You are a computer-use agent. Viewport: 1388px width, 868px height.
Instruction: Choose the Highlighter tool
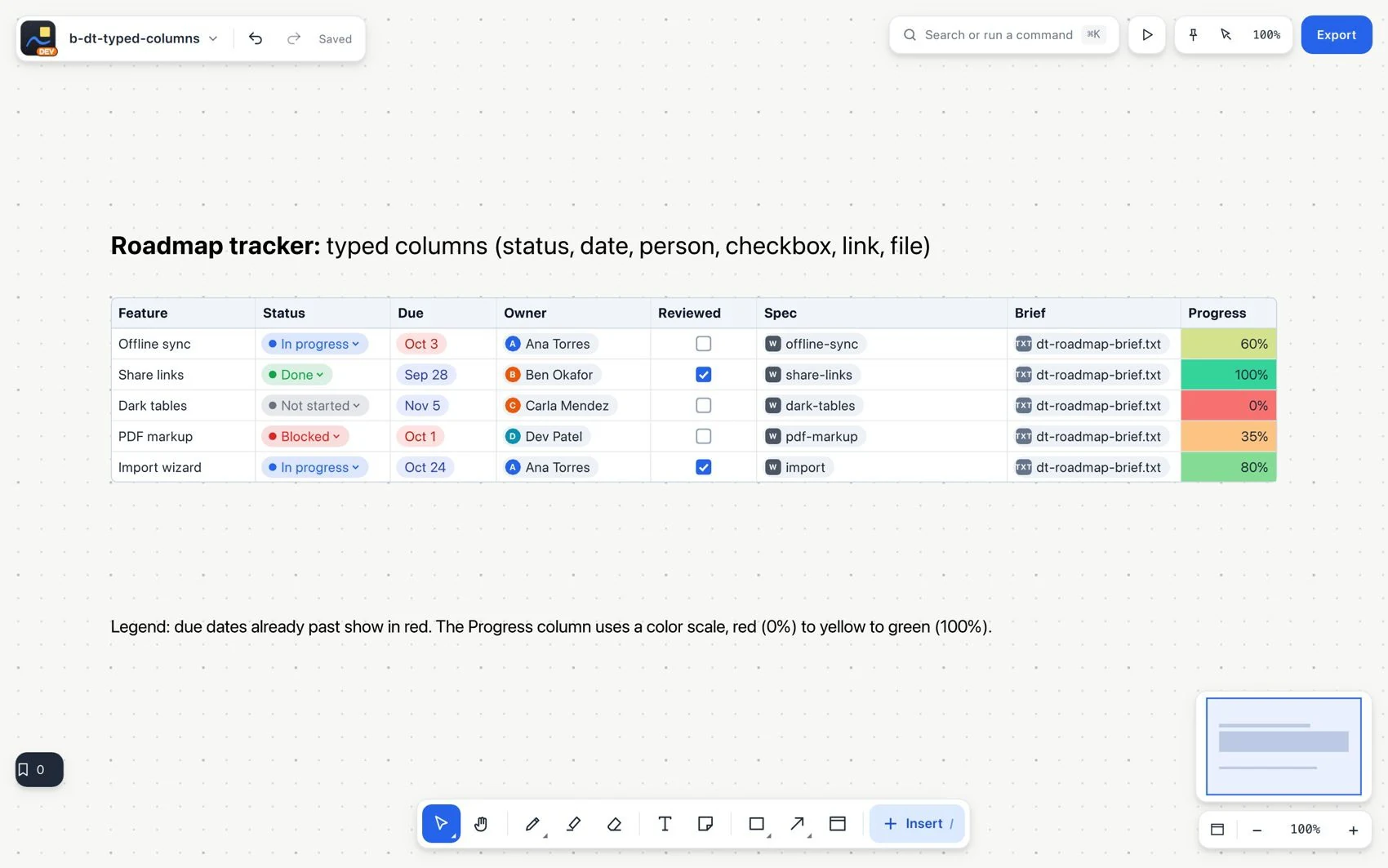(x=573, y=823)
